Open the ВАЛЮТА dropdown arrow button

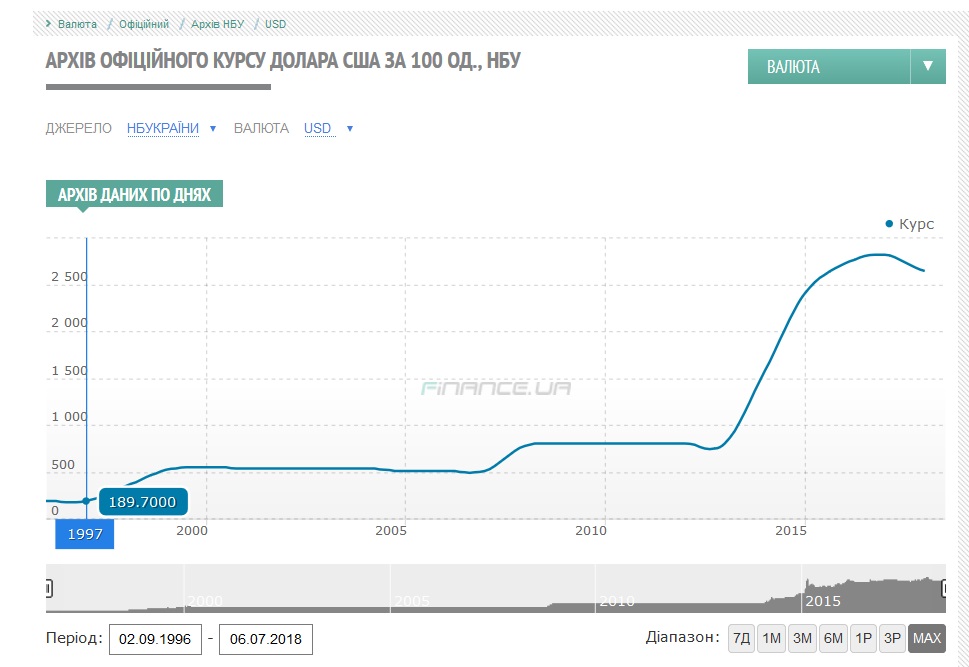[927, 67]
